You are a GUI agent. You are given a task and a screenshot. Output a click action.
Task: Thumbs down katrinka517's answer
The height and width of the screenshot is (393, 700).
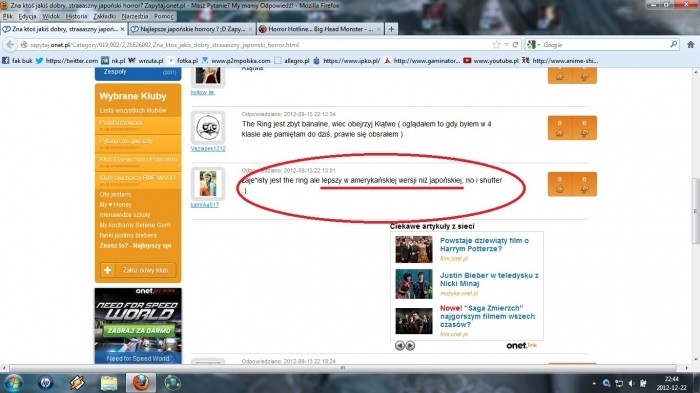[x=584, y=184]
